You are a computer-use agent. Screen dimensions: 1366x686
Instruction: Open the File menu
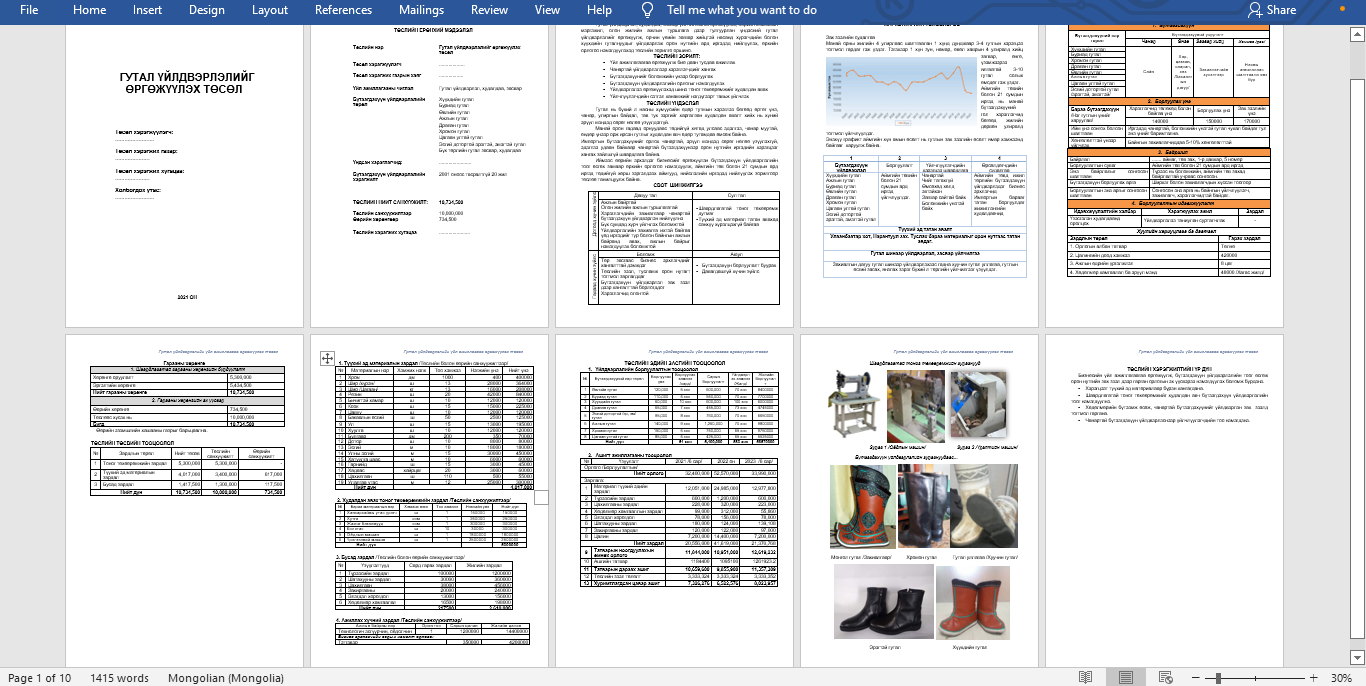[x=29, y=10]
